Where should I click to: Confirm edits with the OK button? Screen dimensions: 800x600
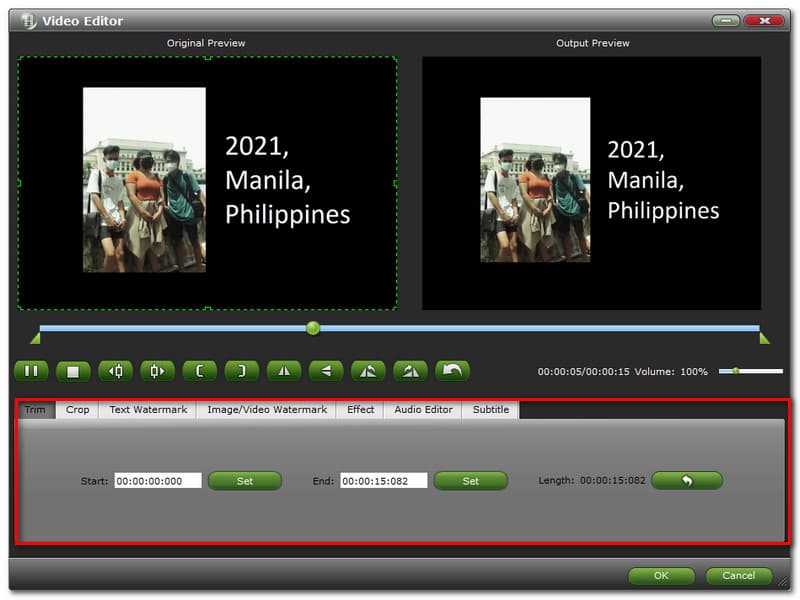[661, 576]
